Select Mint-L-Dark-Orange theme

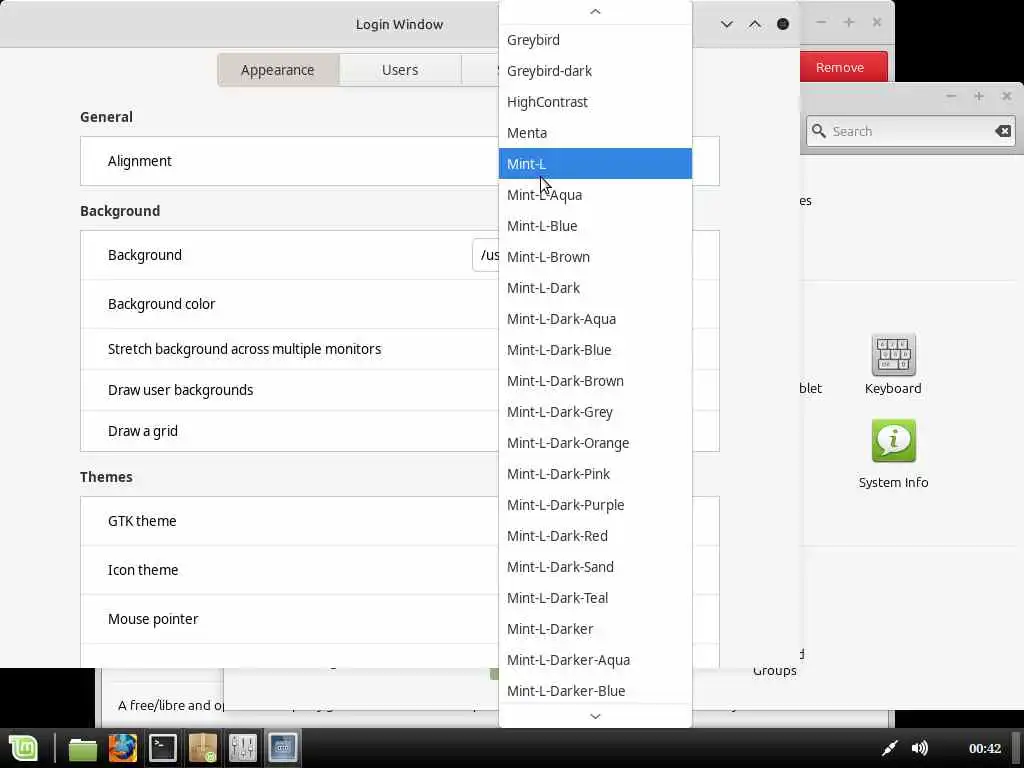[595, 443]
